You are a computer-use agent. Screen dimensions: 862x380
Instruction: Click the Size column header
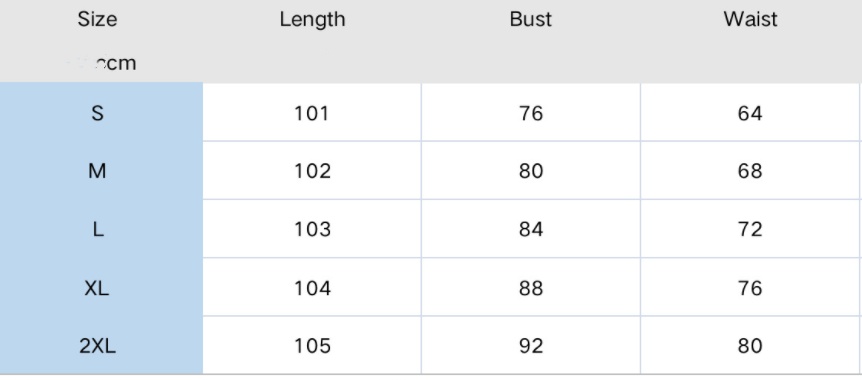point(97,19)
